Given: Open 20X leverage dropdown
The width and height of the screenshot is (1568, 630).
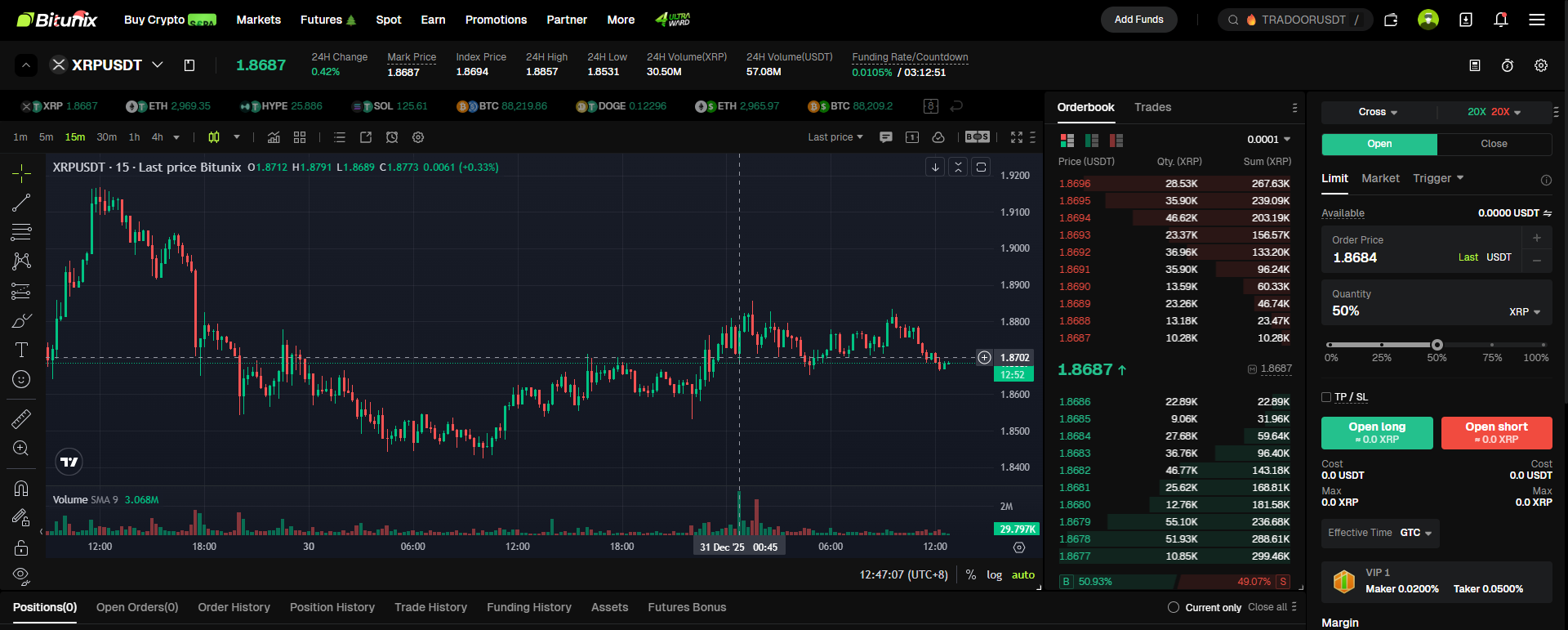Looking at the screenshot, I should (1494, 112).
